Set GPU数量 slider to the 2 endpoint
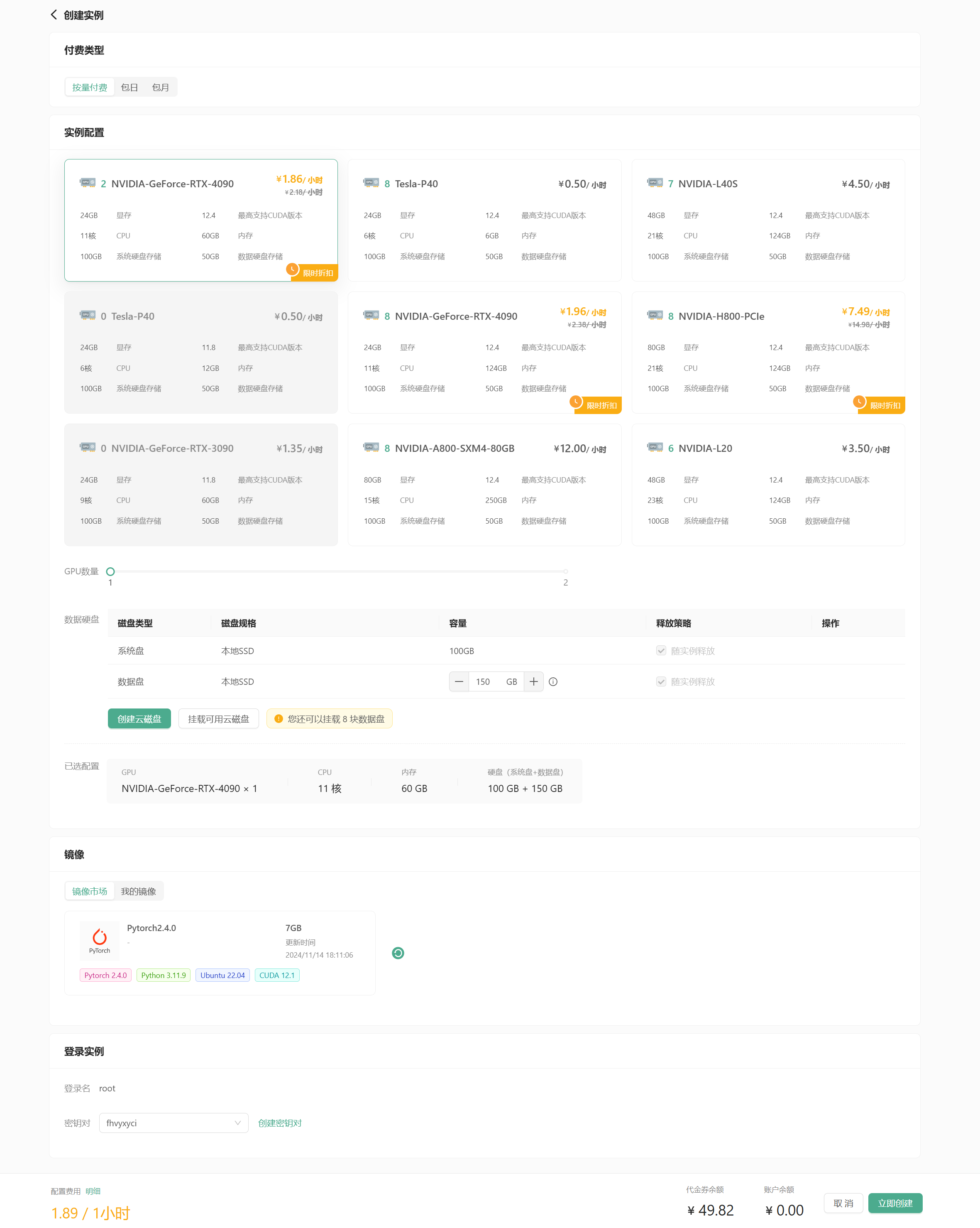The image size is (980, 1228). [565, 571]
